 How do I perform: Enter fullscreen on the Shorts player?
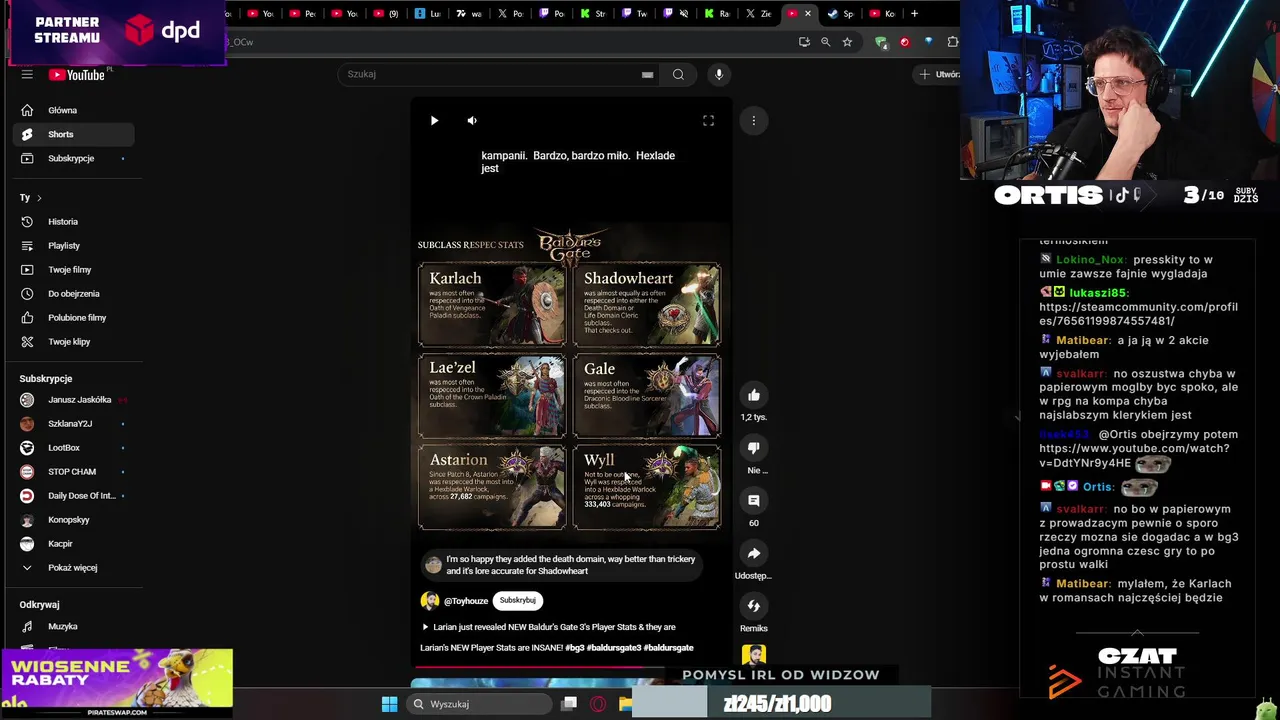point(708,121)
